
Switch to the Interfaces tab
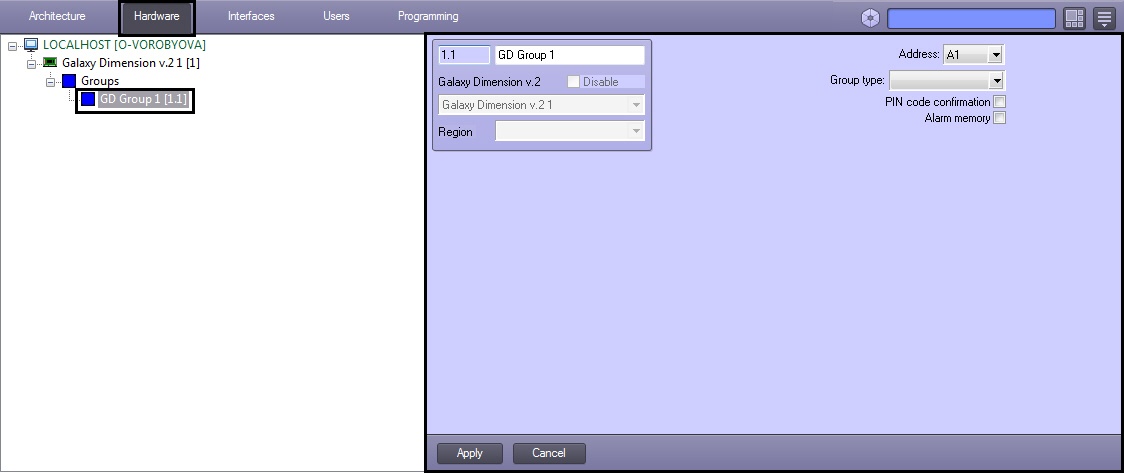pos(251,16)
